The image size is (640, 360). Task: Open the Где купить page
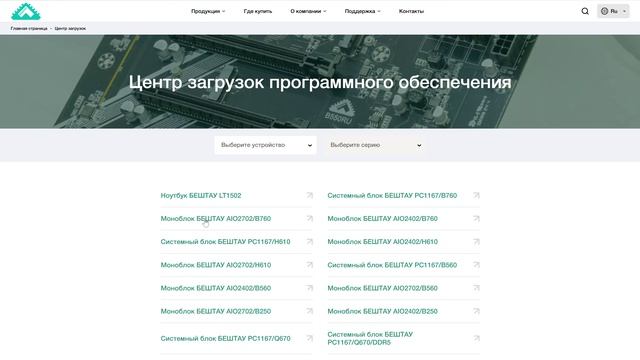click(258, 11)
